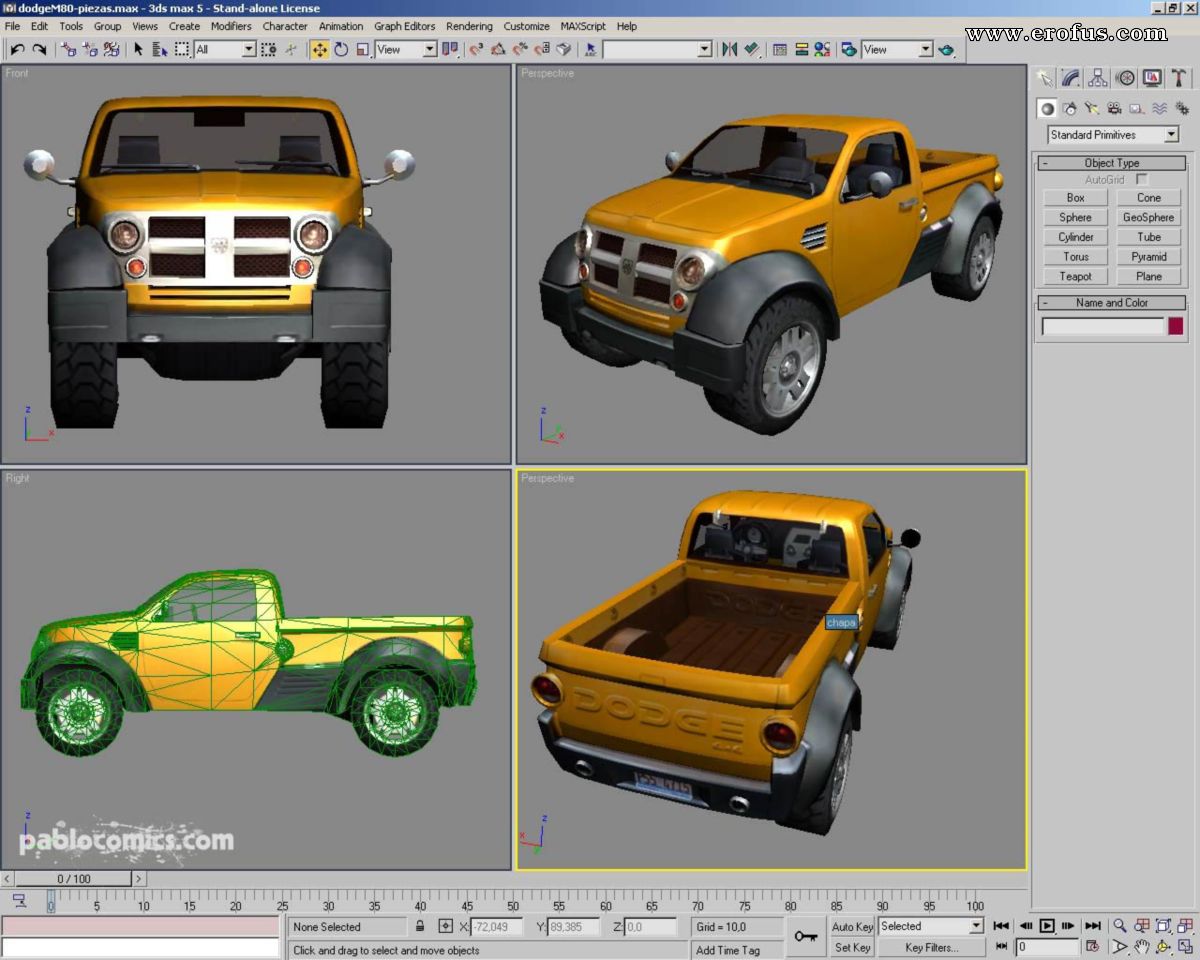Open the Named Selection Sets dropdown
Image resolution: width=1200 pixels, height=960 pixels.
pos(658,49)
